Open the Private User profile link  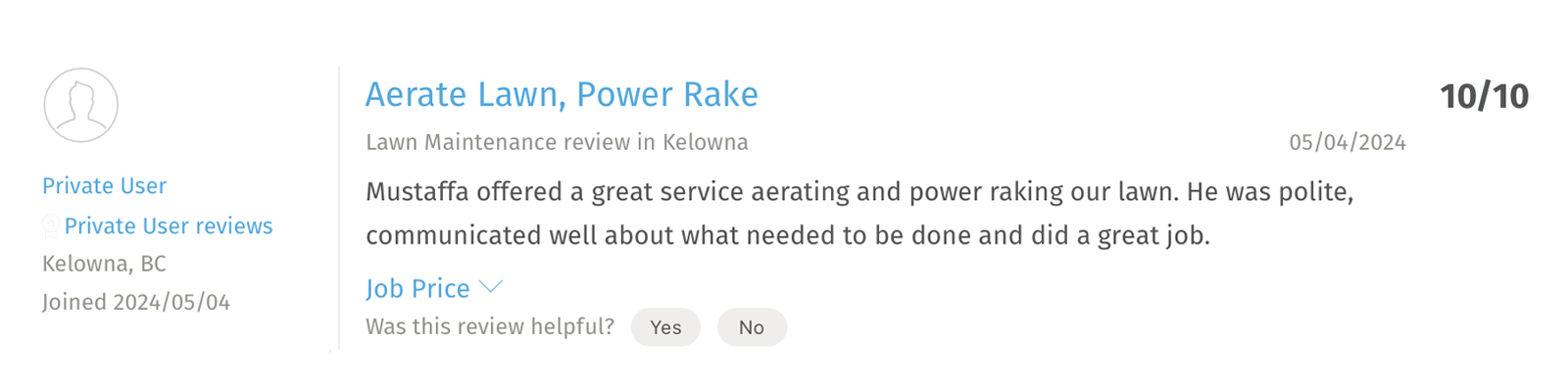tap(104, 186)
